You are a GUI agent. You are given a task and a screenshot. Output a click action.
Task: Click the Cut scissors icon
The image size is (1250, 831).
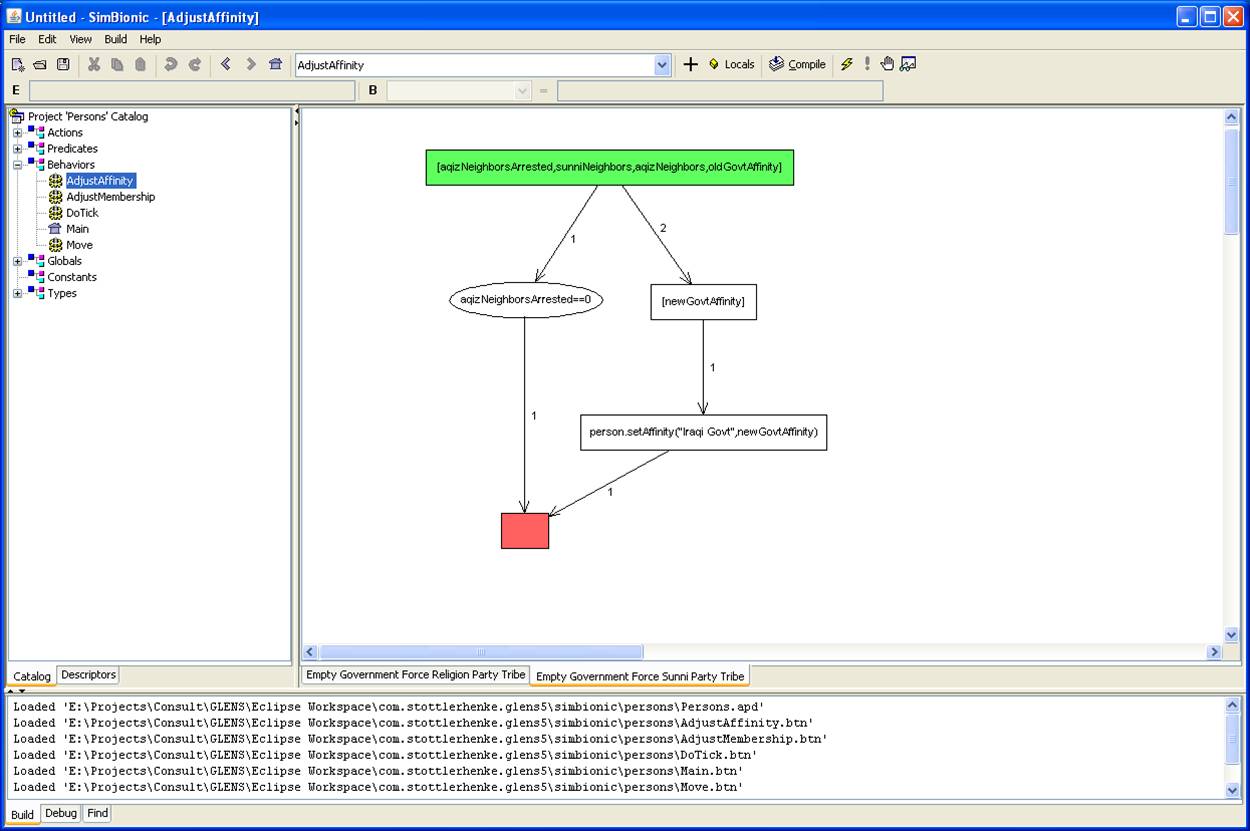coord(94,64)
